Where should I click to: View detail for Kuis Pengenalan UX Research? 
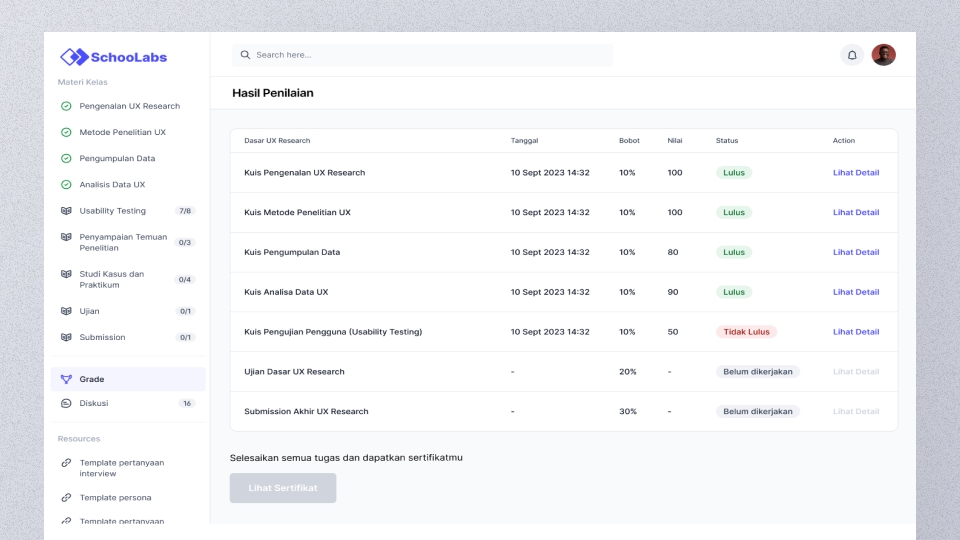click(856, 173)
